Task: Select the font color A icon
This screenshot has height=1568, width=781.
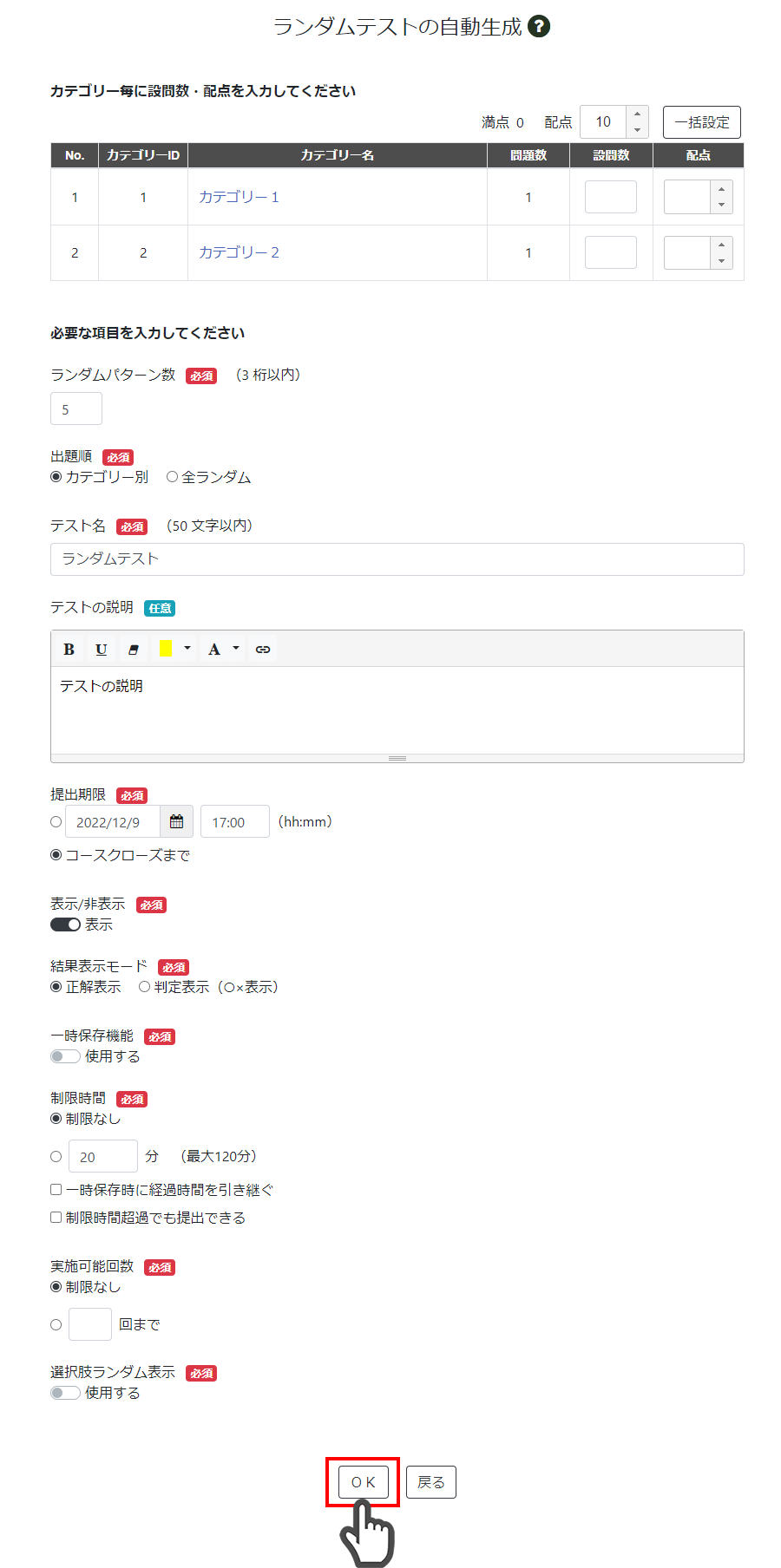Action: click(213, 649)
